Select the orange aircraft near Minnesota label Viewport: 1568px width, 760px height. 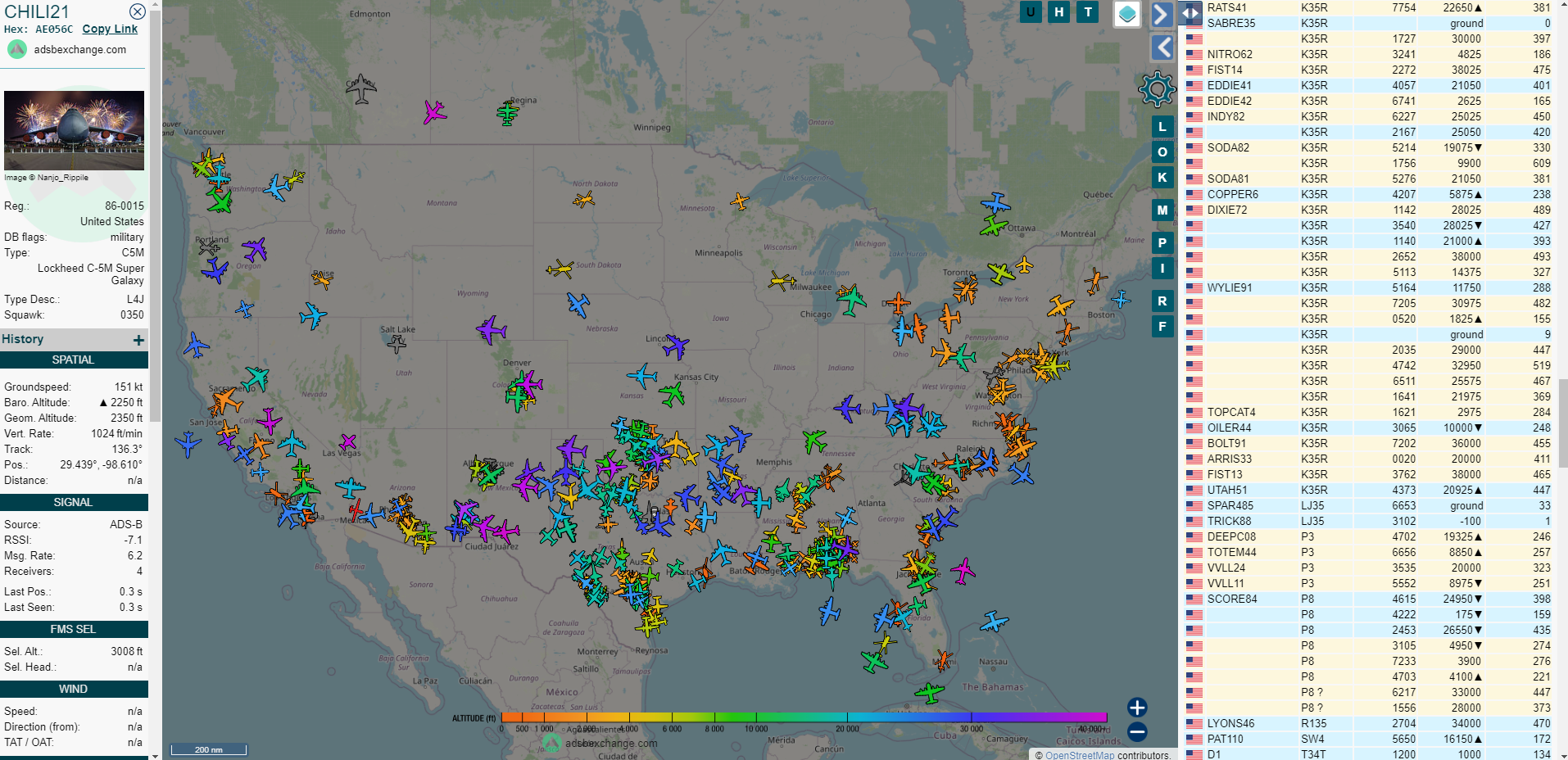(739, 201)
